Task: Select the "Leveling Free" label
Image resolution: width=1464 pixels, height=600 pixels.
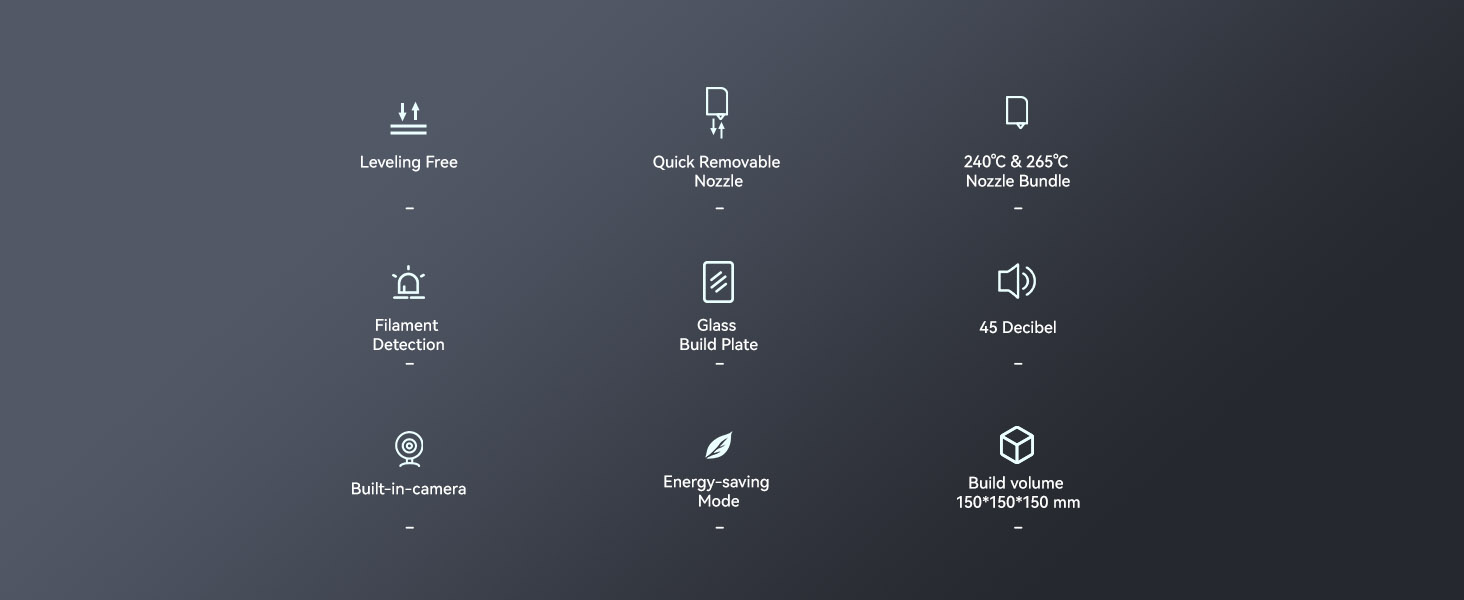Action: [x=408, y=162]
